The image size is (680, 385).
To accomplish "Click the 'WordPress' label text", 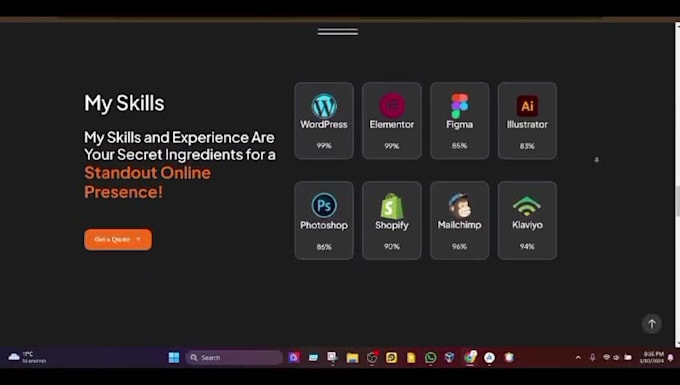I will (324, 124).
